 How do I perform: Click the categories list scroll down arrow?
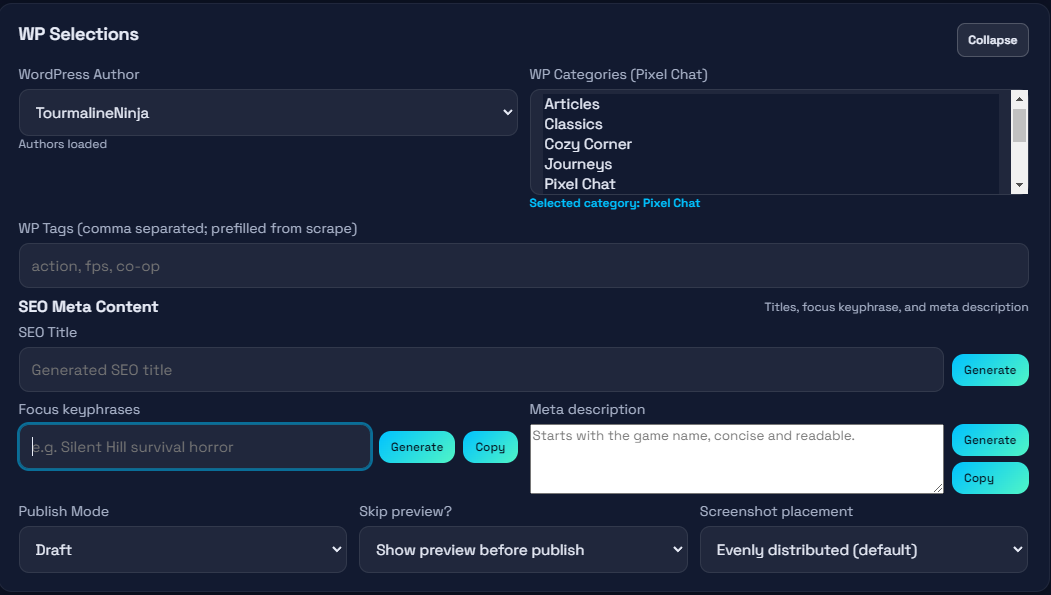coord(1019,186)
